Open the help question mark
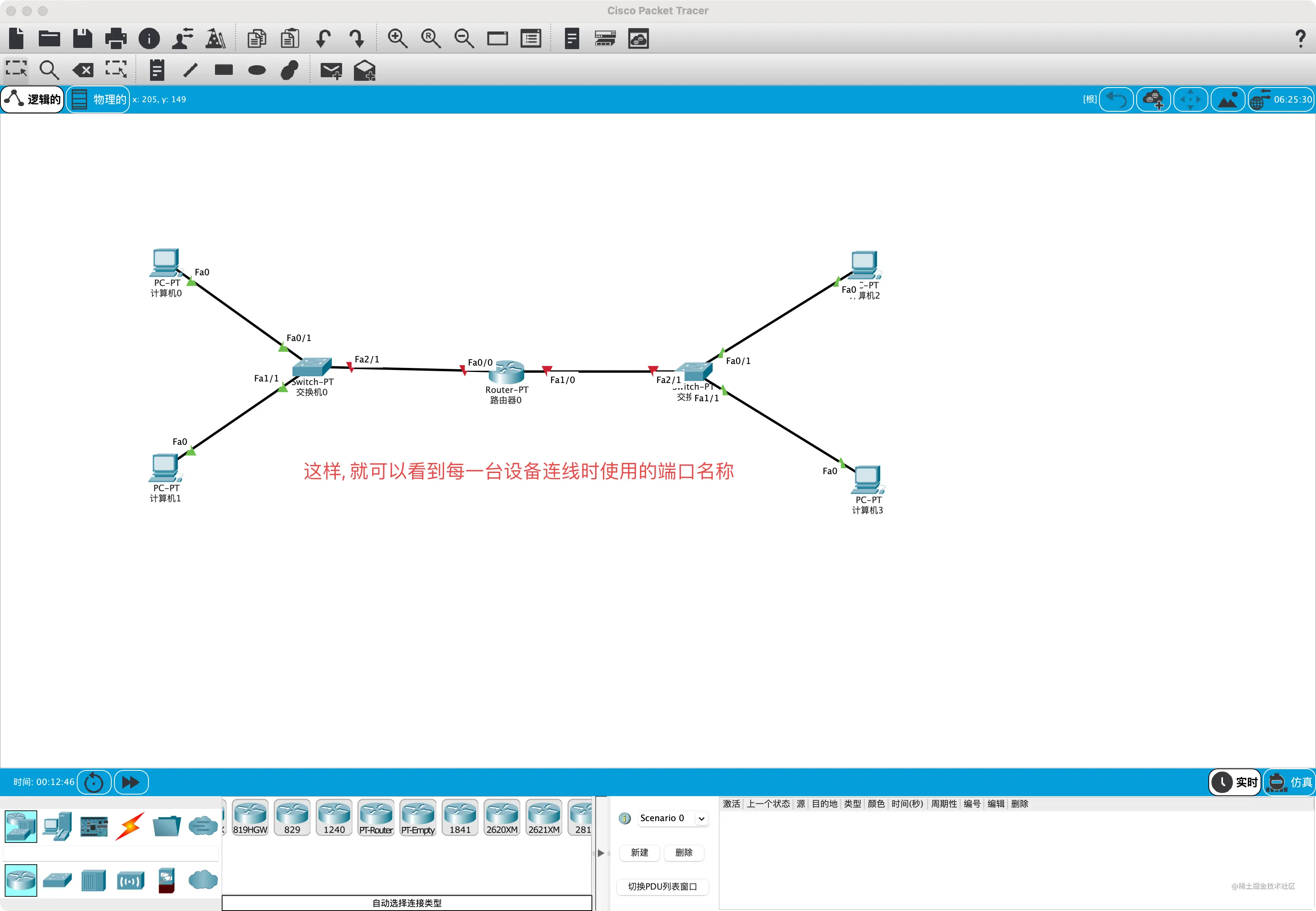 coord(1300,38)
